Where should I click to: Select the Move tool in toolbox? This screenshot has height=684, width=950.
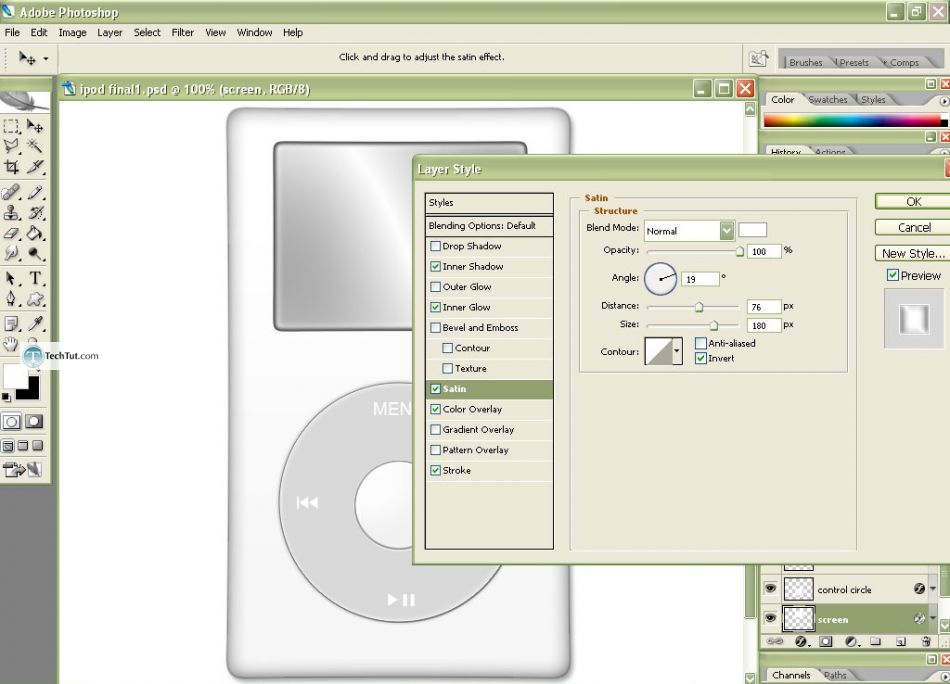35,127
